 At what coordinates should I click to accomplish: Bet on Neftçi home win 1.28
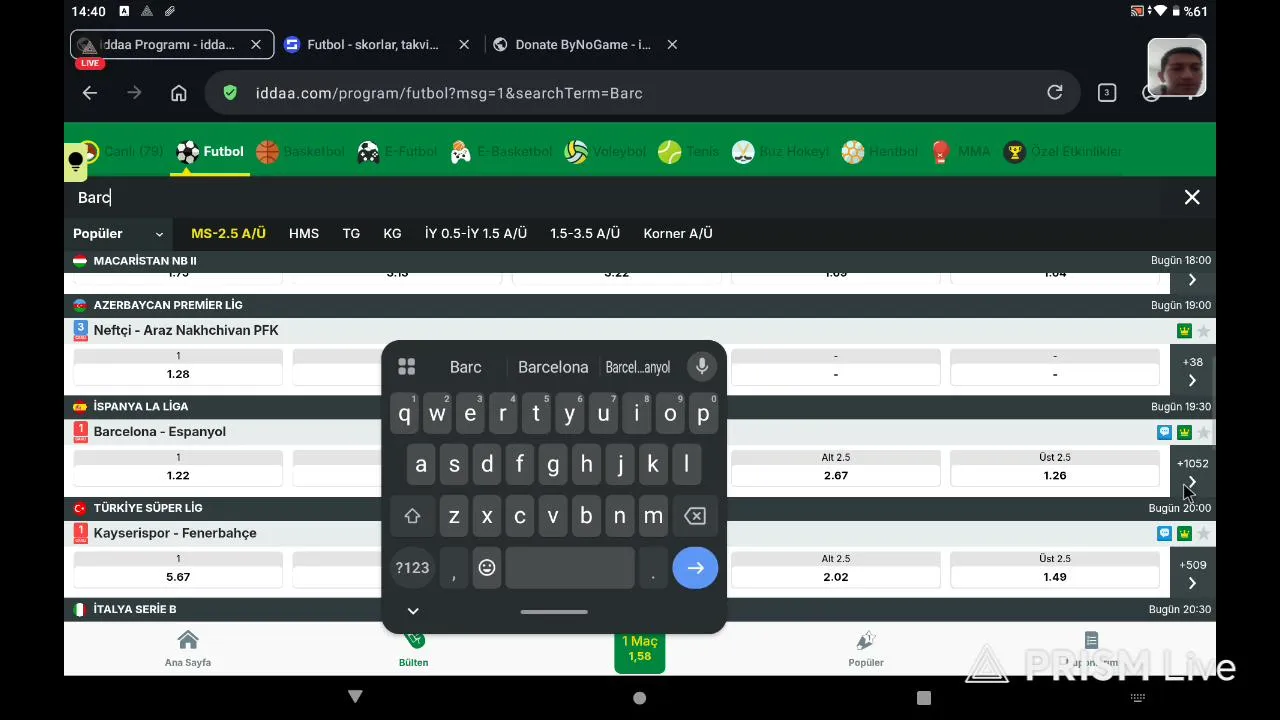pyautogui.click(x=178, y=366)
